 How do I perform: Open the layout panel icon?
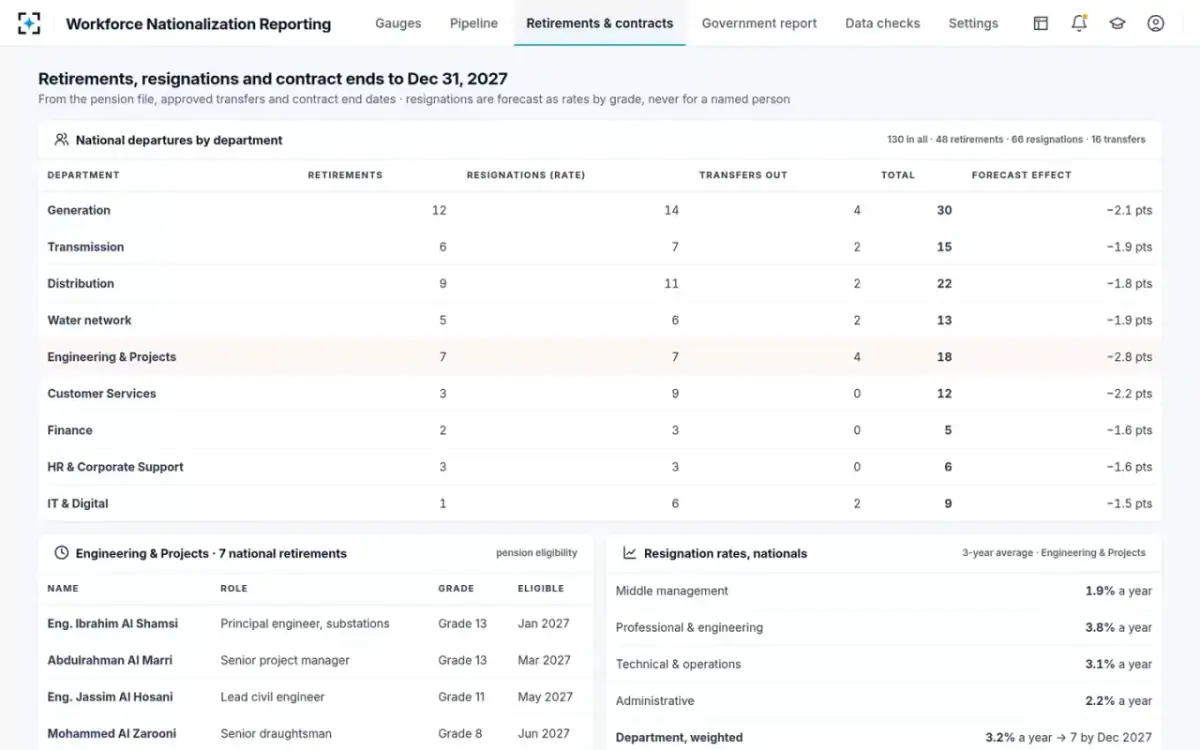click(x=1041, y=23)
